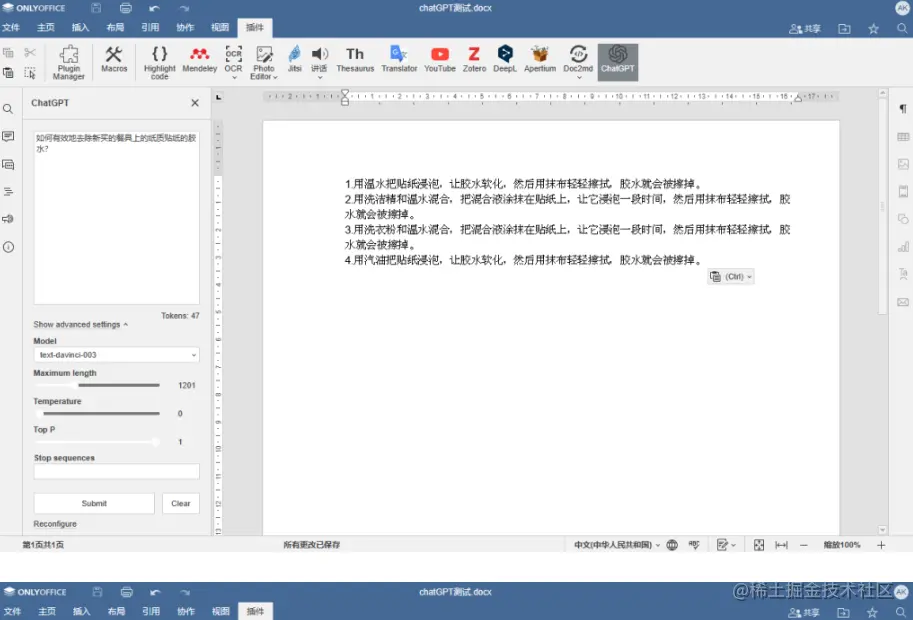This screenshot has height=620, width=913.
Task: Open the About info icon in sidebar
Action: pyautogui.click(x=8, y=247)
